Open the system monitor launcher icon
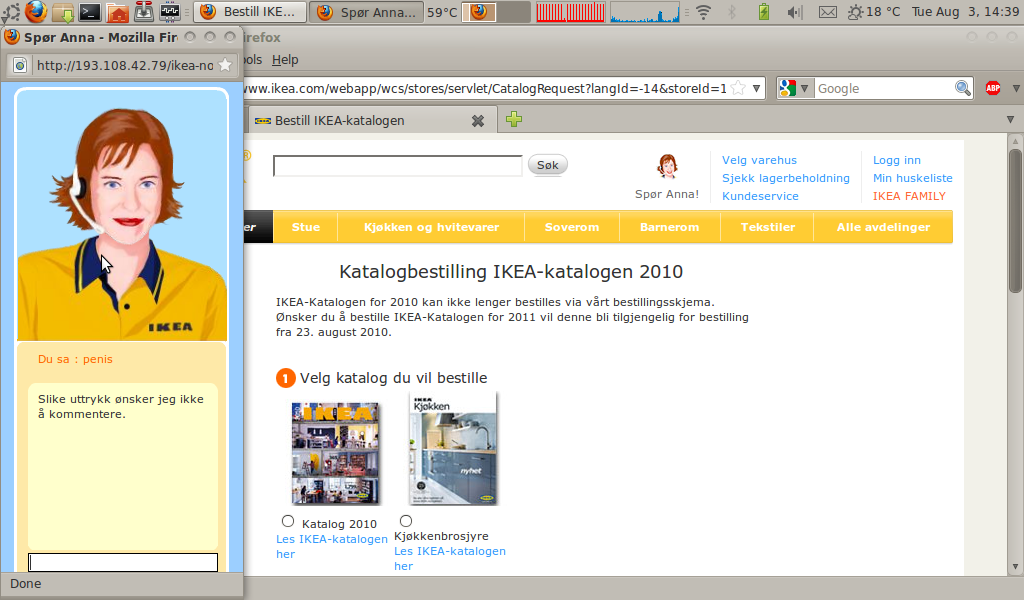This screenshot has height=600, width=1024. click(170, 12)
